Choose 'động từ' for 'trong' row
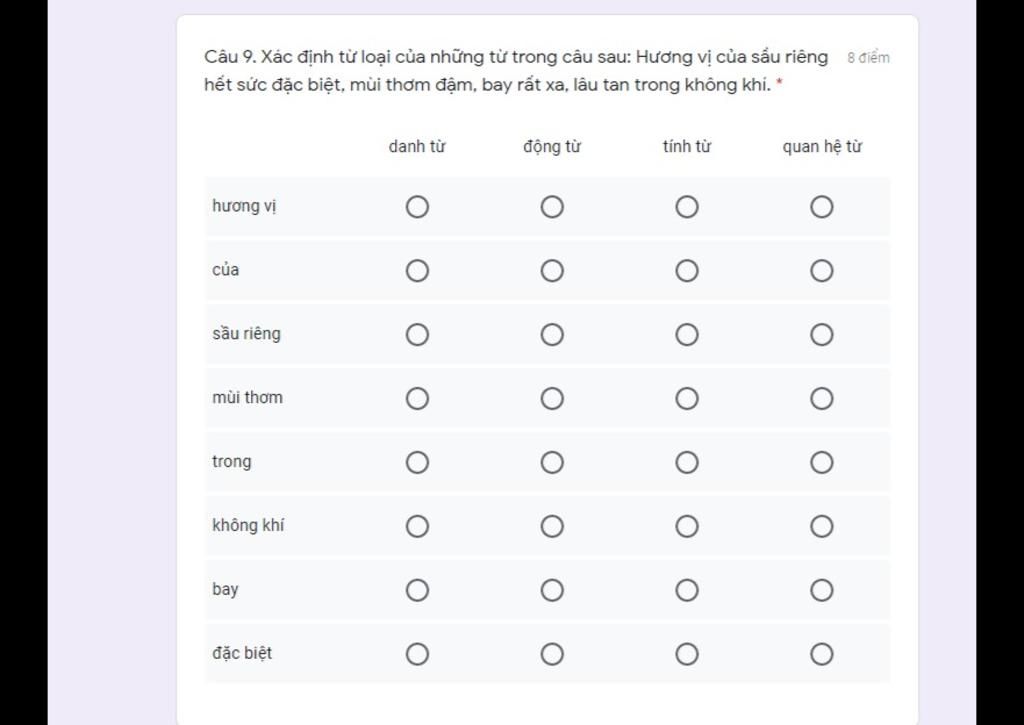This screenshot has width=1024, height=725. pyautogui.click(x=552, y=462)
